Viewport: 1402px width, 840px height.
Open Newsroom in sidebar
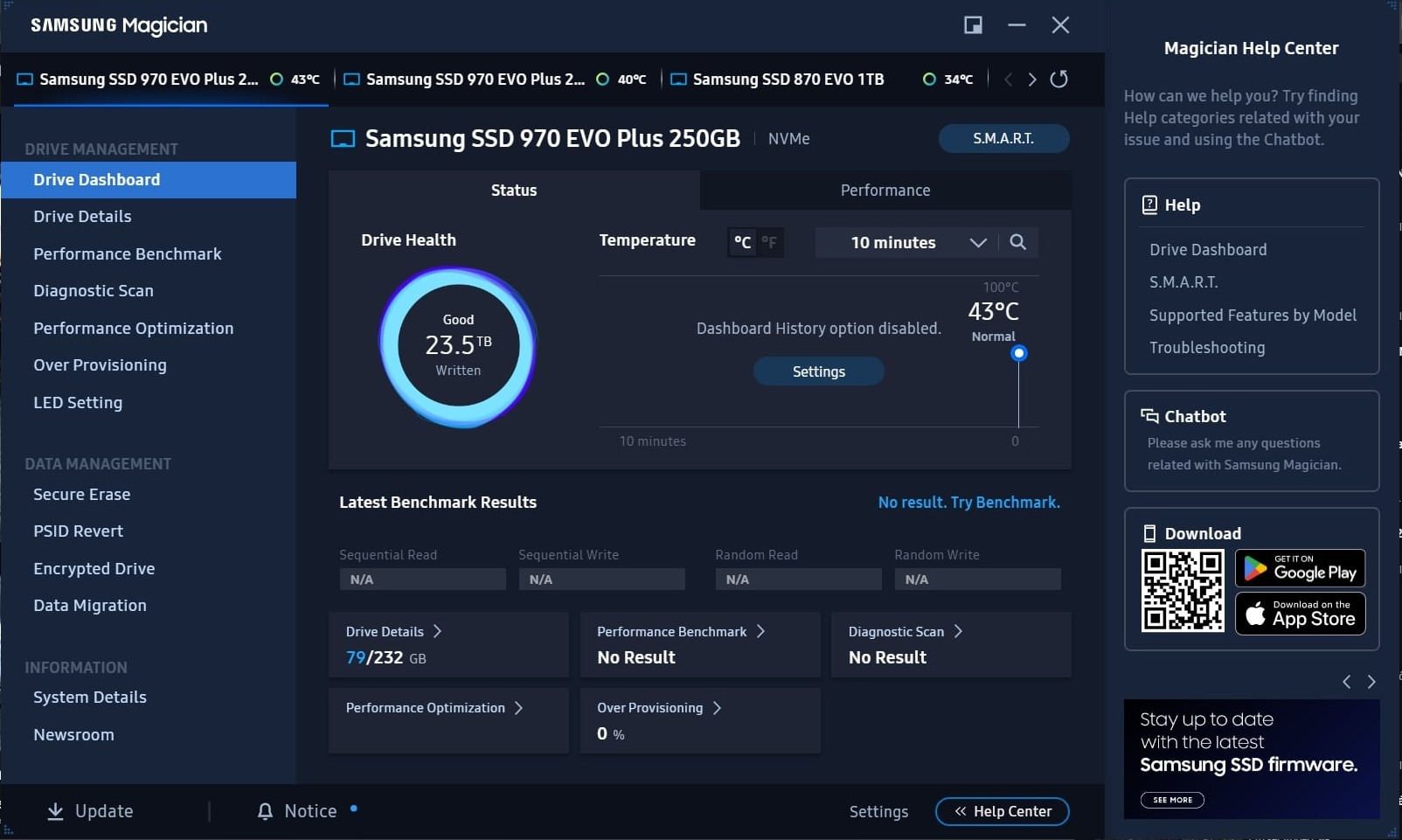pyautogui.click(x=73, y=735)
